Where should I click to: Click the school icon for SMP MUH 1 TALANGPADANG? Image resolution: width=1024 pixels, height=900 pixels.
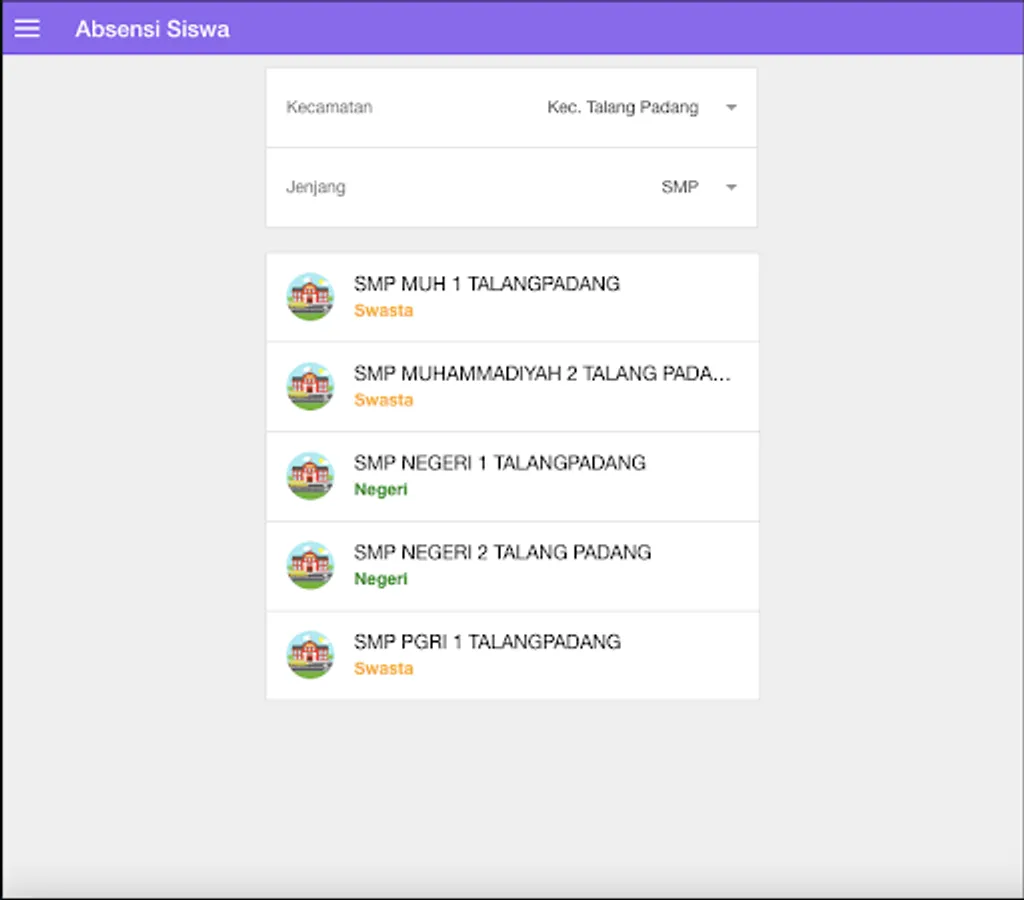point(310,296)
